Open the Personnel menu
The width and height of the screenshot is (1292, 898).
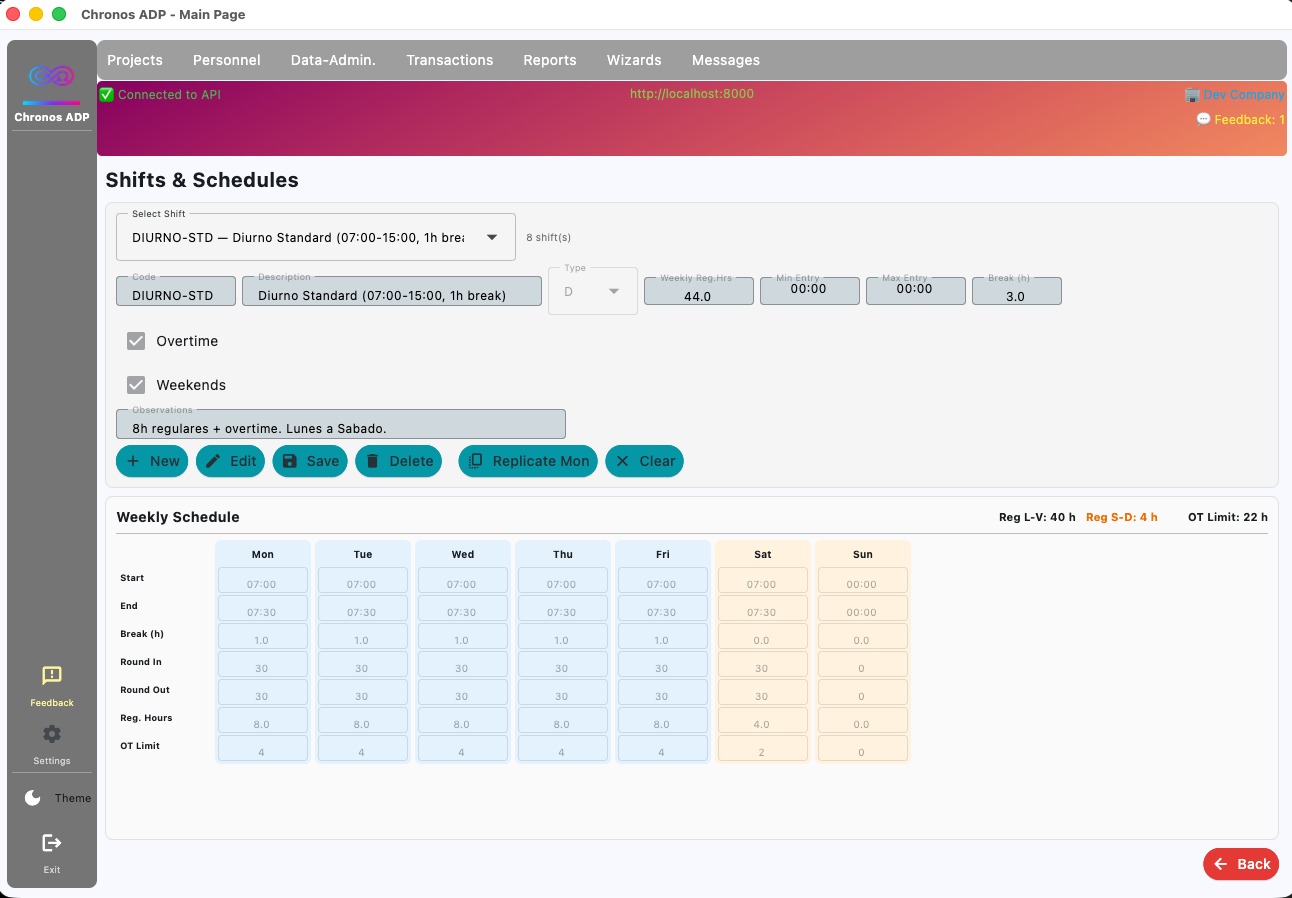click(227, 60)
